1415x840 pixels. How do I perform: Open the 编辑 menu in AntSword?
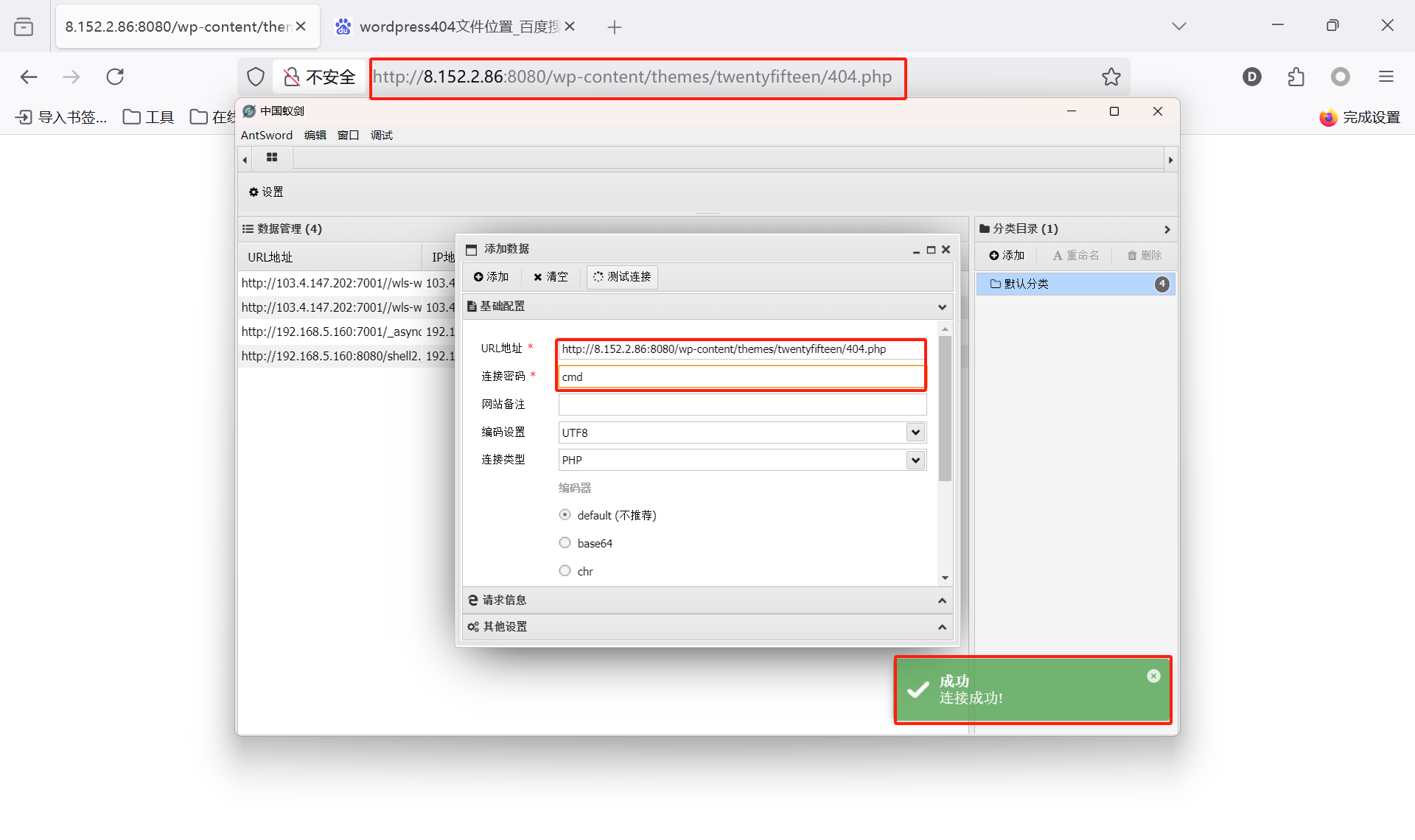315,135
